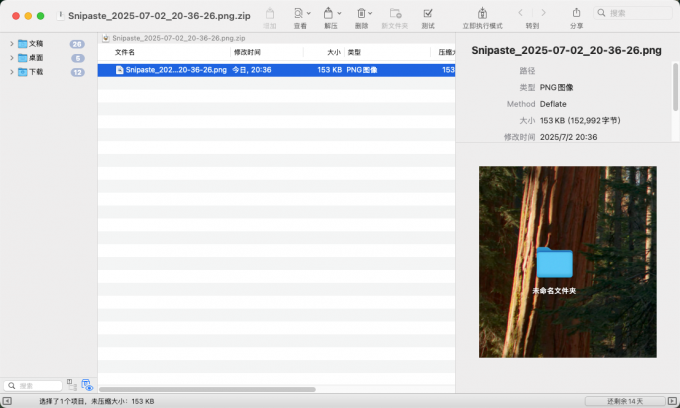This screenshot has width=680, height=408.
Task: Click the 删除 trash toolbar icon
Action: tap(361, 13)
